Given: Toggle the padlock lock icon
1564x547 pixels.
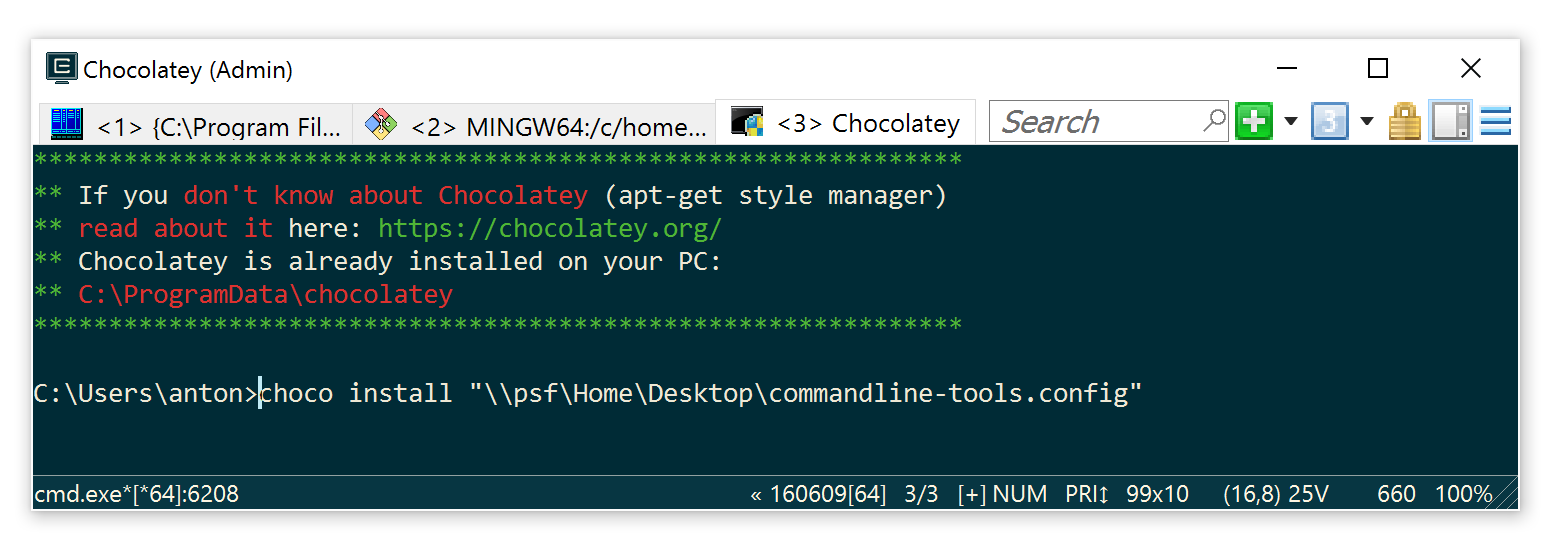Looking at the screenshot, I should (1405, 122).
